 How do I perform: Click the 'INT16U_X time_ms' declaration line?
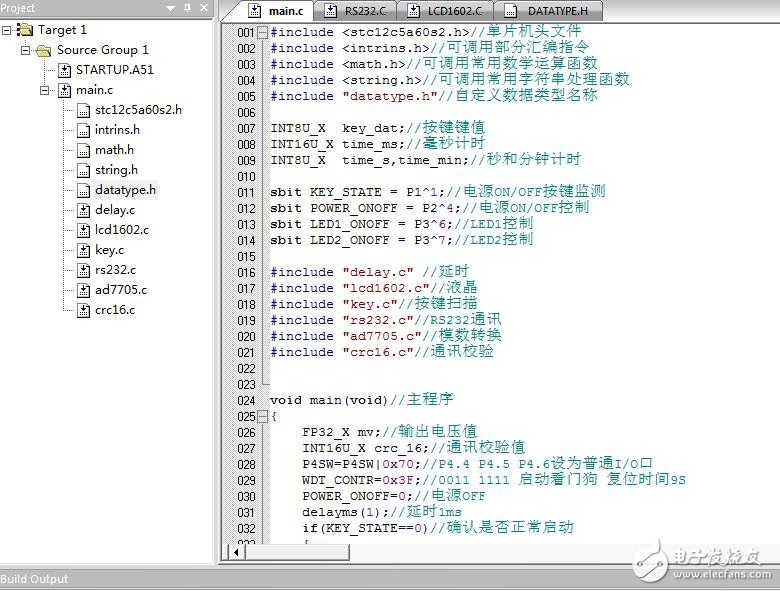pyautogui.click(x=377, y=144)
